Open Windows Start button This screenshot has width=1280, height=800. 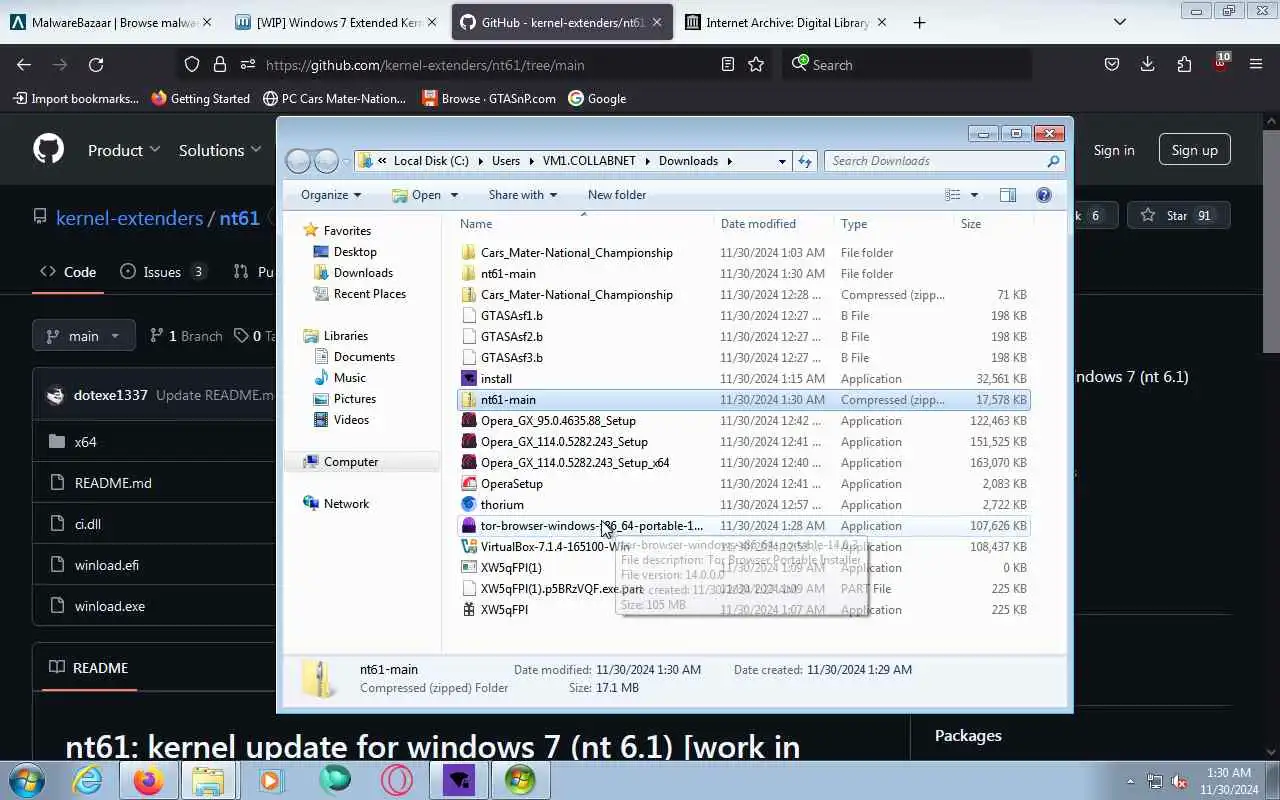[26, 780]
